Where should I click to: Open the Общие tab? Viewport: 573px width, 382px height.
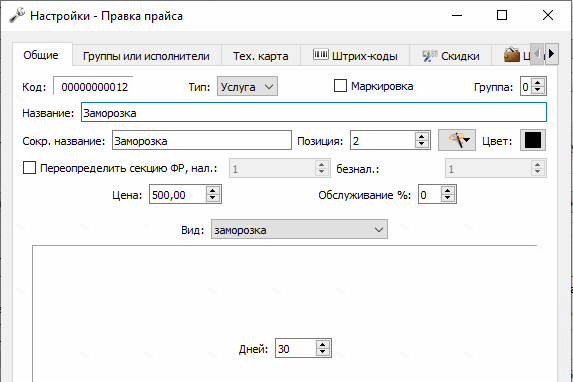[42, 55]
